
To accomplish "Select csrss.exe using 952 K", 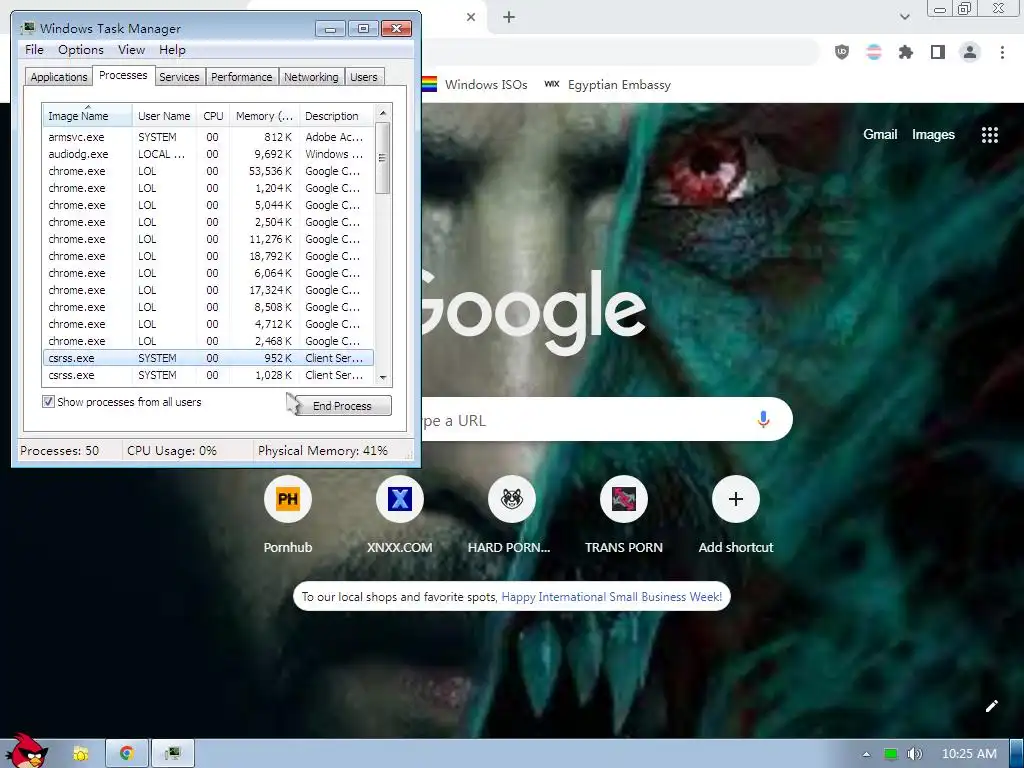I will pos(208,358).
